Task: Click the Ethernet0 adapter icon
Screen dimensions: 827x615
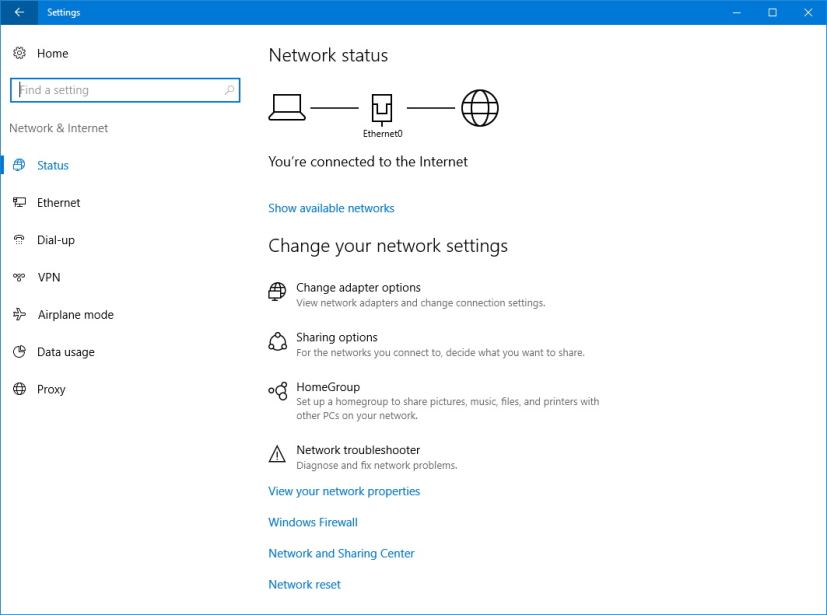Action: [x=382, y=109]
